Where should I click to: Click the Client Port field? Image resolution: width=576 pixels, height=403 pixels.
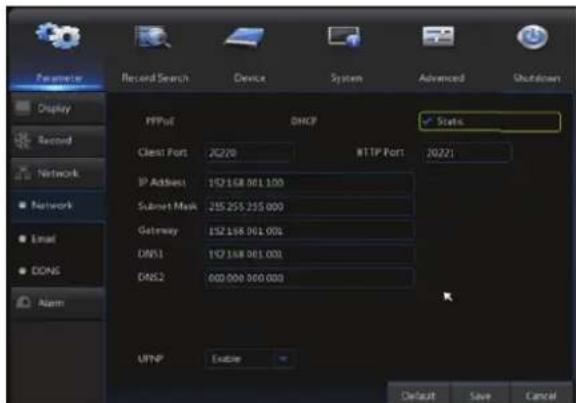(249, 153)
